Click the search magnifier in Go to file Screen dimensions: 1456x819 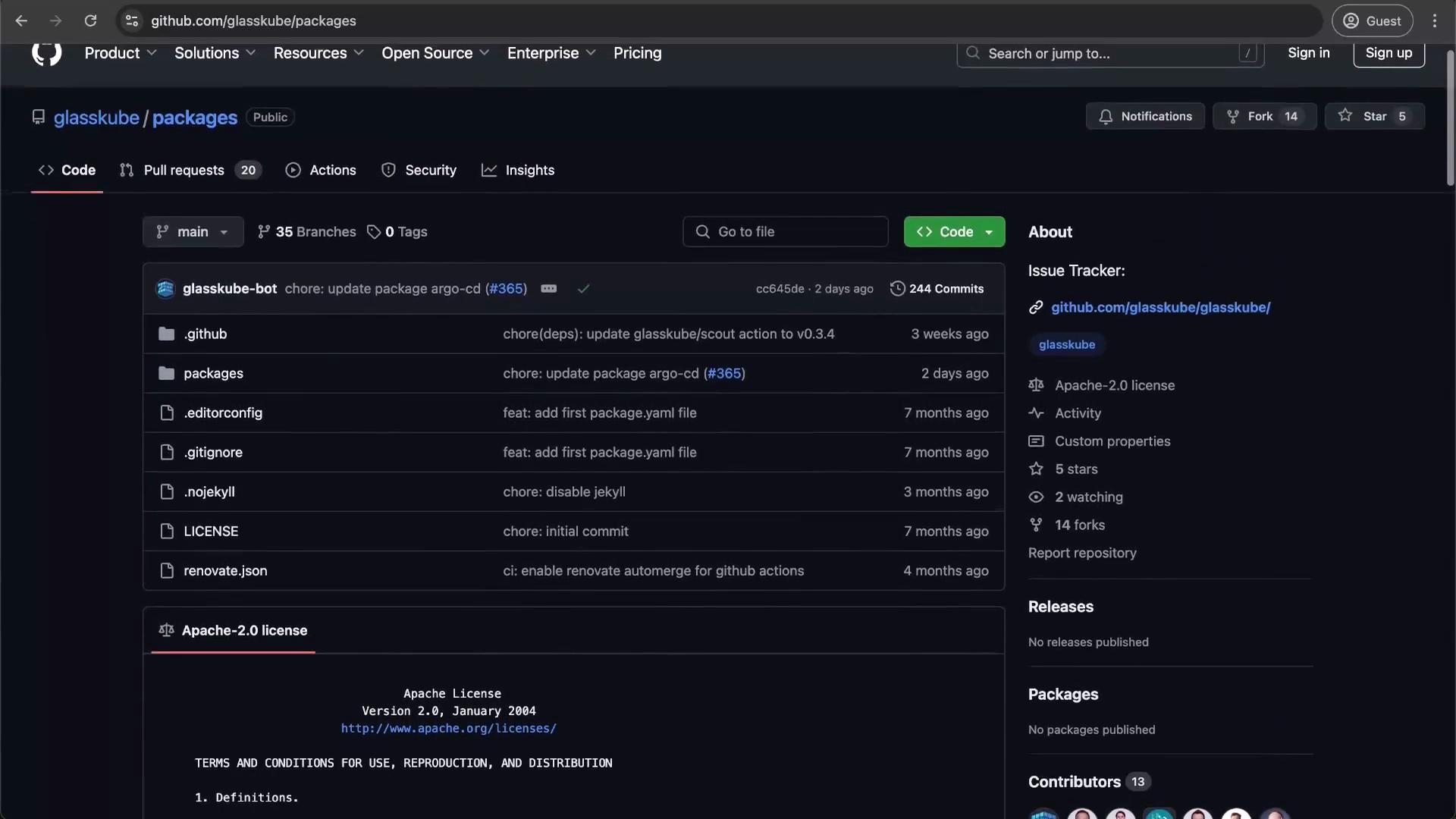pos(703,231)
